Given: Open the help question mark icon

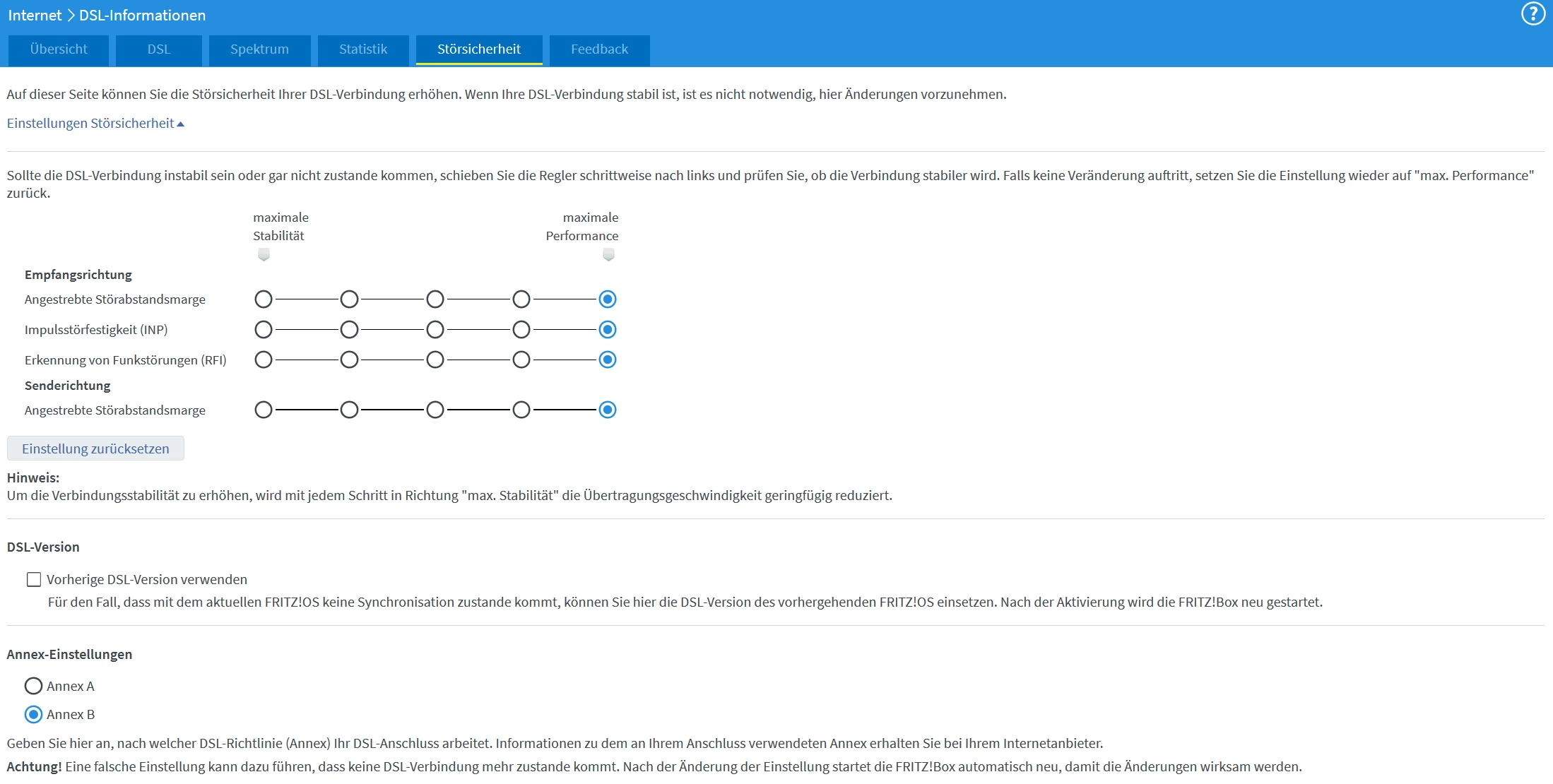Looking at the screenshot, I should 1533,14.
